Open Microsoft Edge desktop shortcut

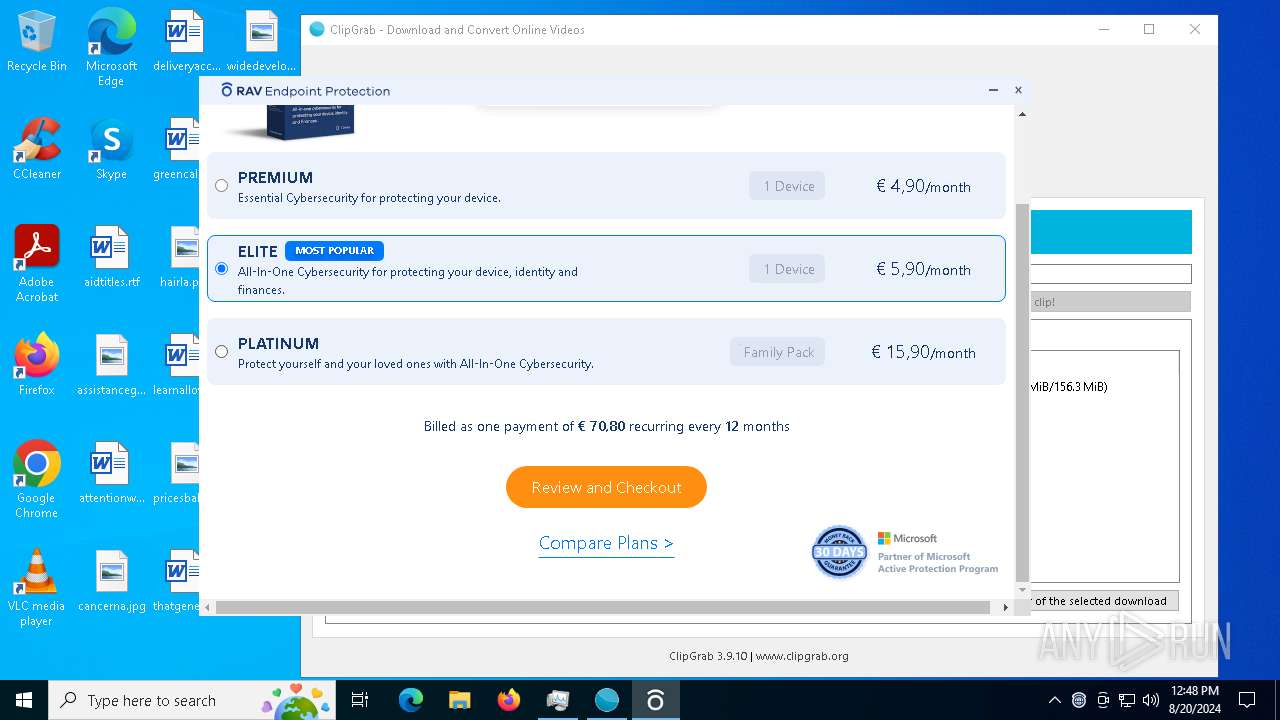point(111,47)
